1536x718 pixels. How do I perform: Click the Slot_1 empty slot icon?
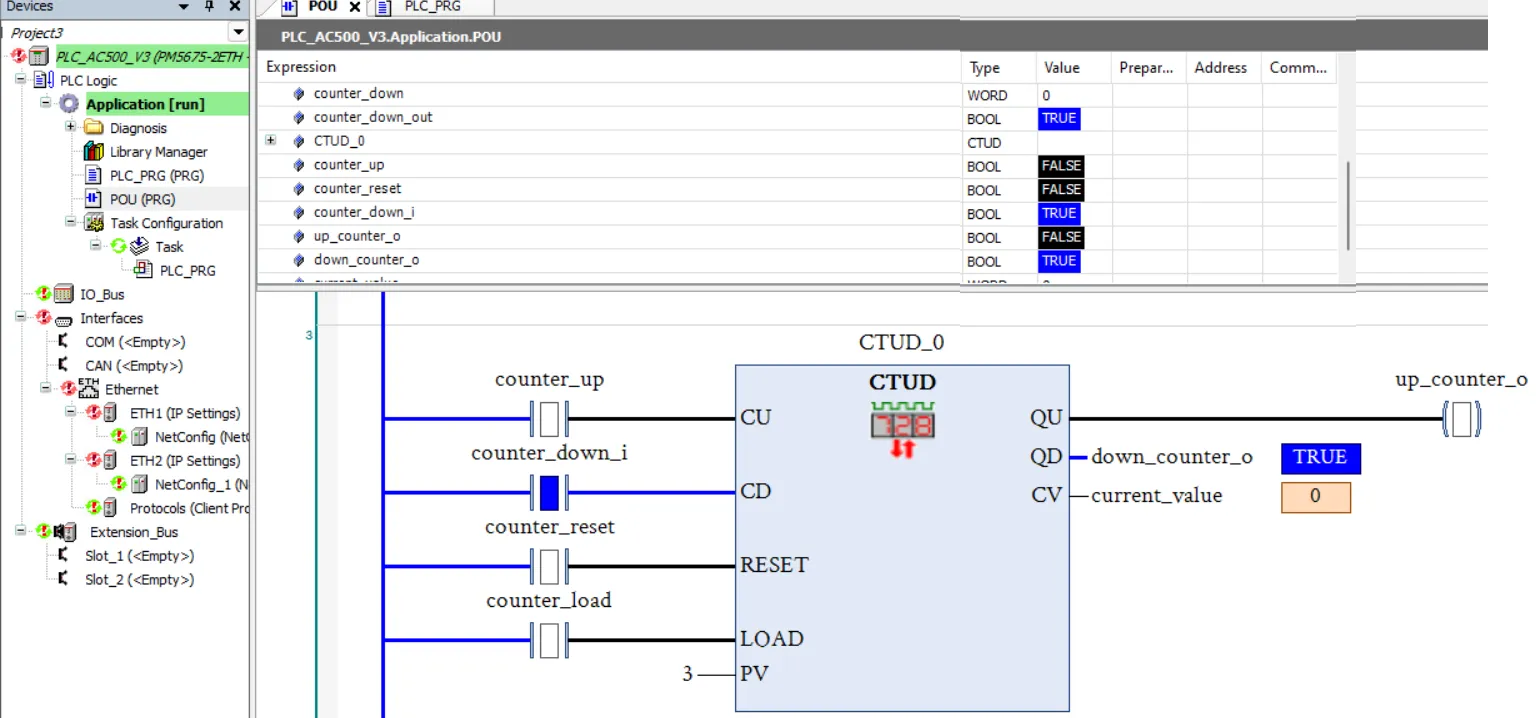click(x=63, y=555)
